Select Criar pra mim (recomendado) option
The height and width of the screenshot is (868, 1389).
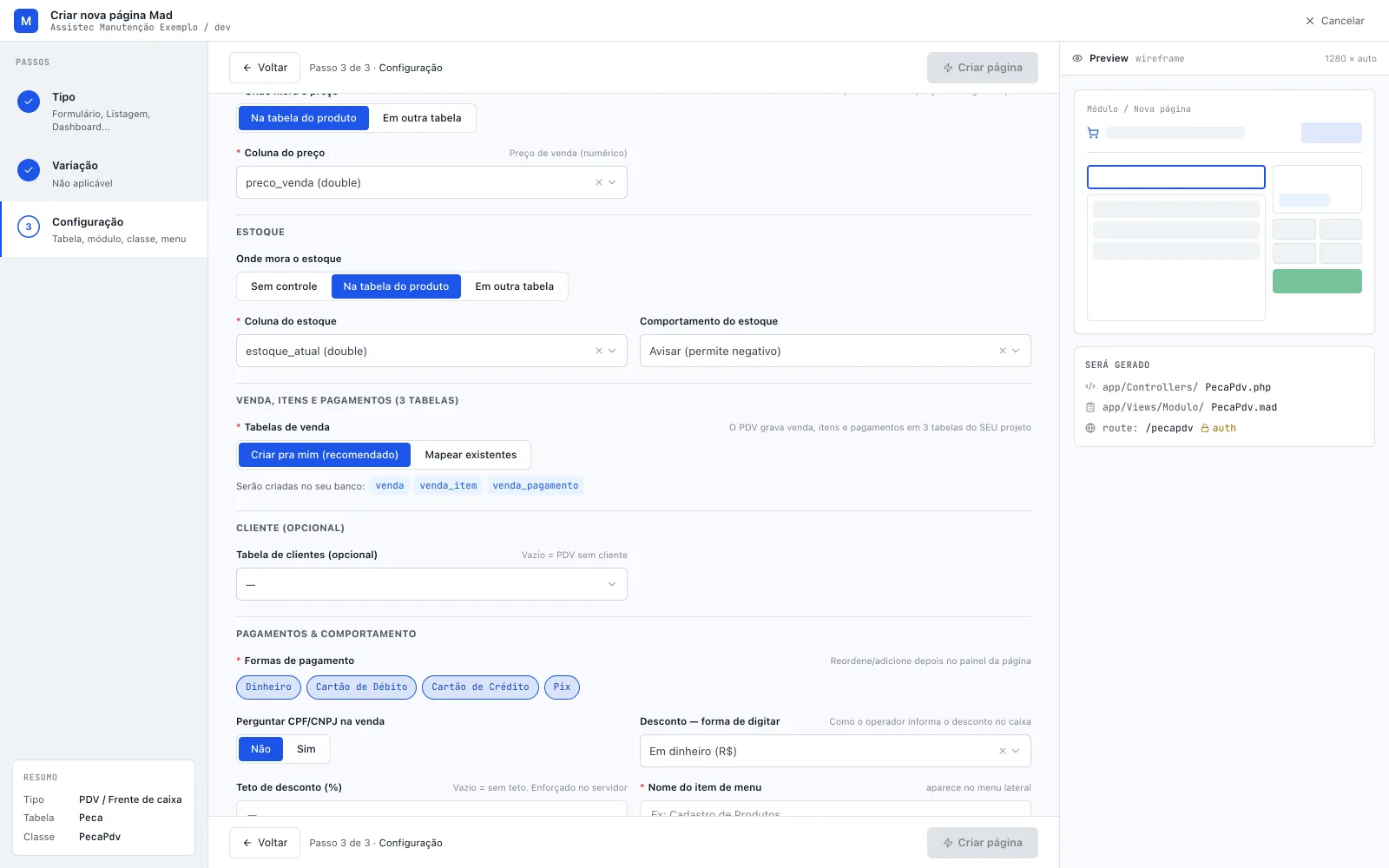(x=325, y=455)
